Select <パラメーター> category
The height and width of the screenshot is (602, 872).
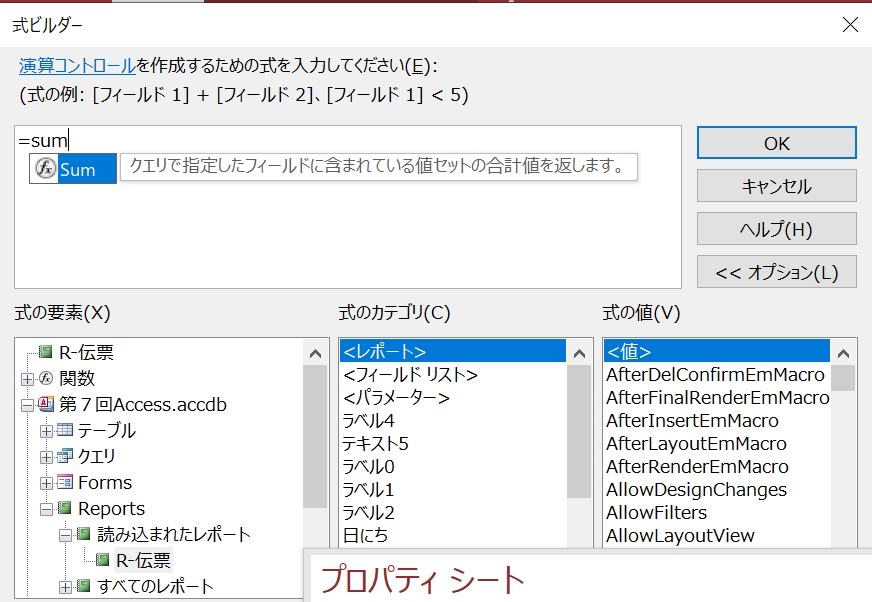pos(453,397)
